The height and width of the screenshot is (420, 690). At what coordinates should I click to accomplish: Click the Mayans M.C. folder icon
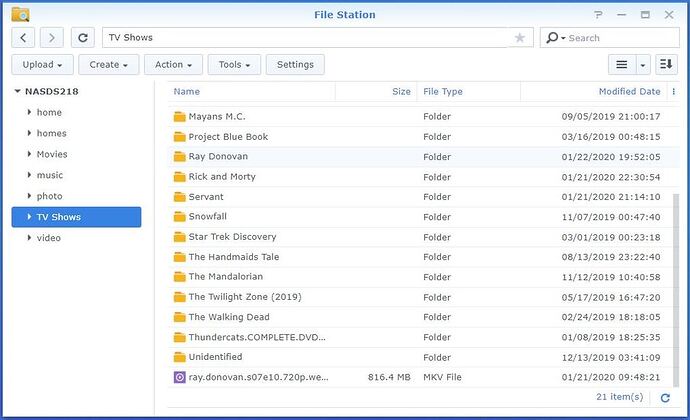pos(180,117)
